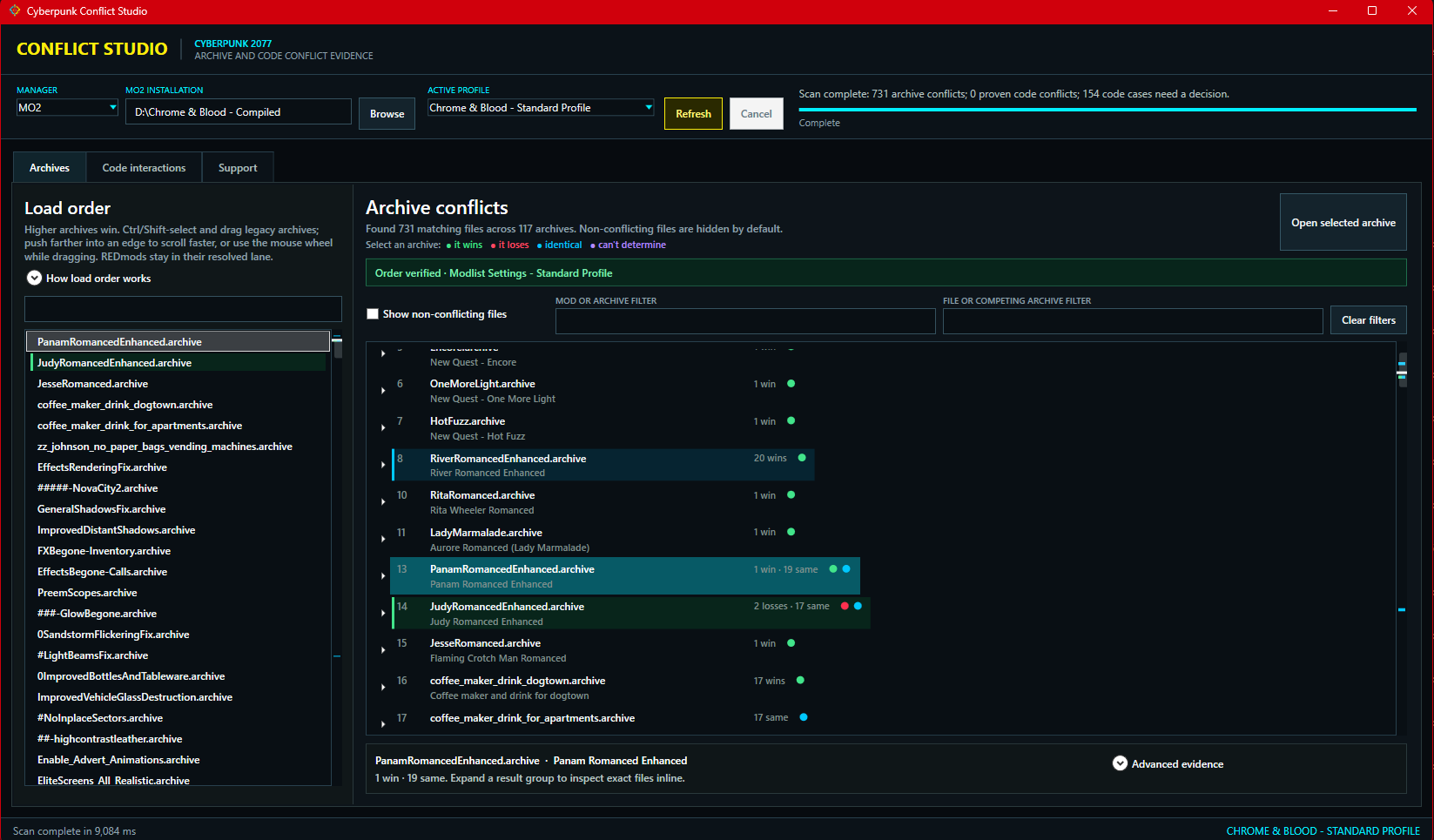Click the green status dot for OneMoreLight.archive
Screen dimensions: 1434x840
(x=791, y=383)
